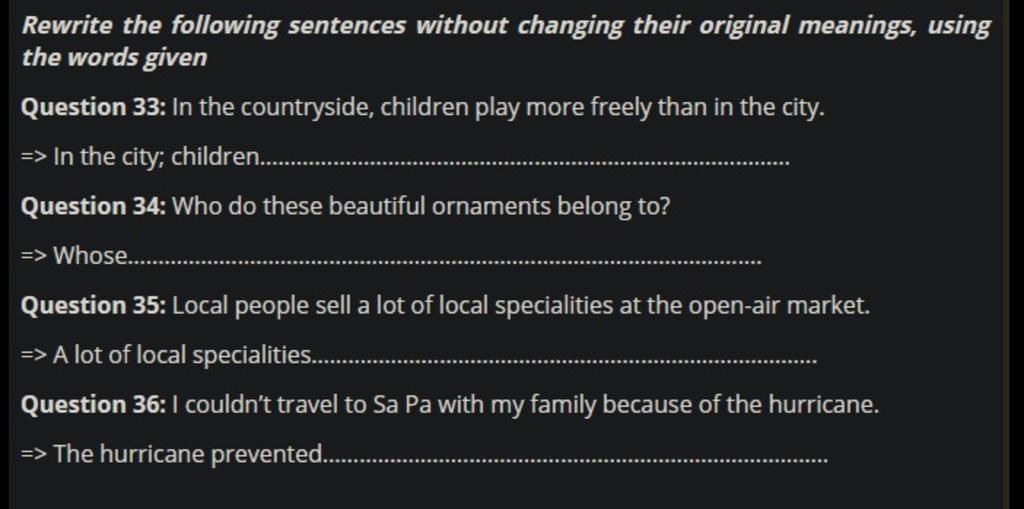Click the Question 34 label
The image size is (1024, 509).
pyautogui.click(x=94, y=206)
